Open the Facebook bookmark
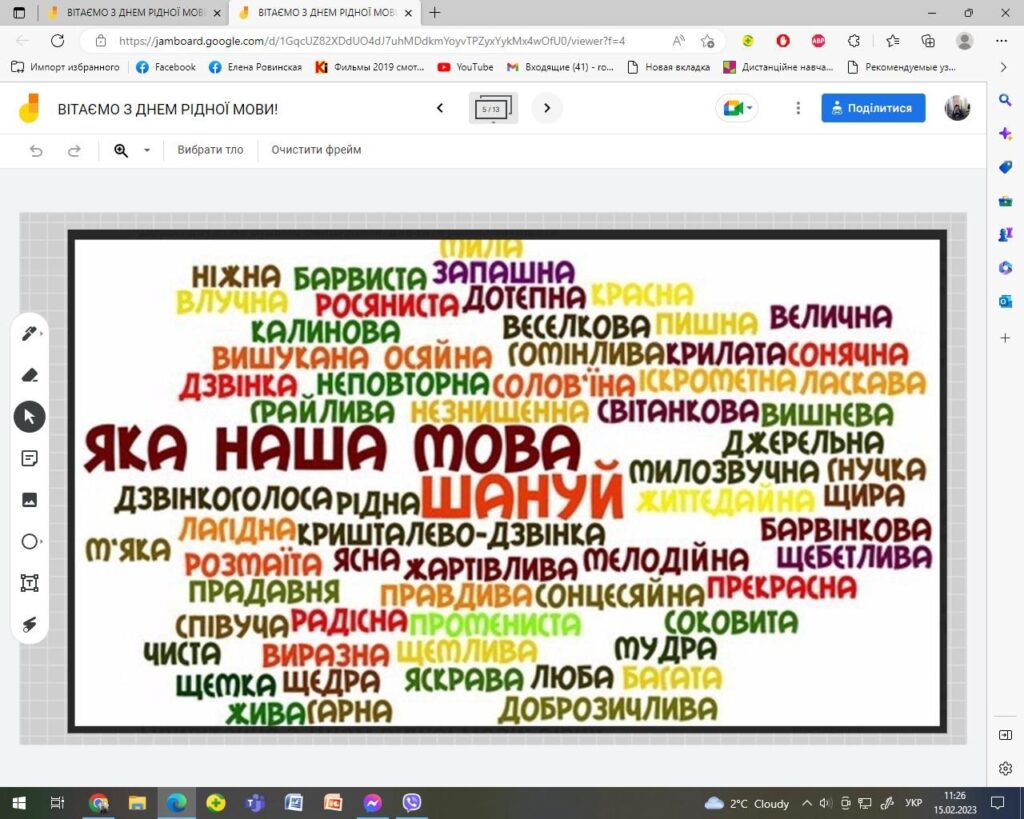The height and width of the screenshot is (819, 1024). 166,67
